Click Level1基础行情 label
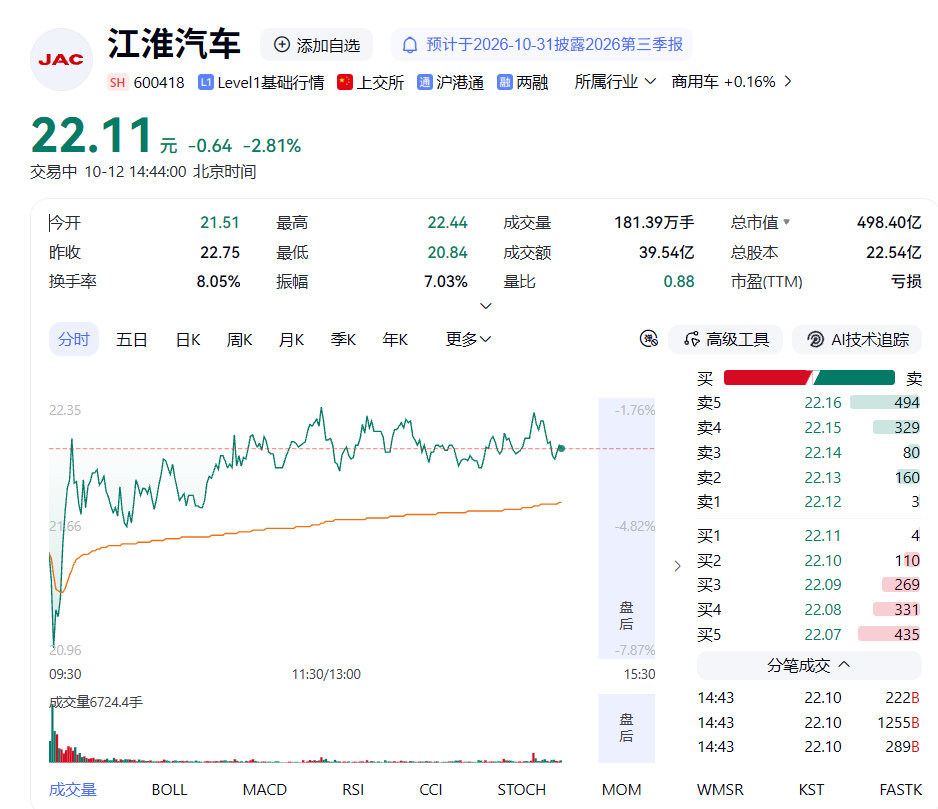Image resolution: width=938 pixels, height=809 pixels. [270, 82]
